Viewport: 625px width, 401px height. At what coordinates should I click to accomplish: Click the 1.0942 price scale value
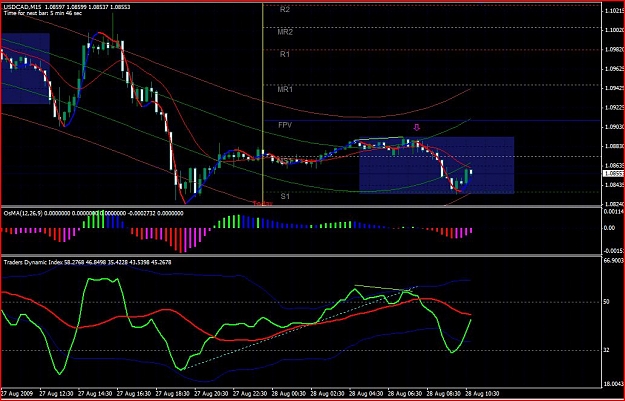click(x=614, y=88)
